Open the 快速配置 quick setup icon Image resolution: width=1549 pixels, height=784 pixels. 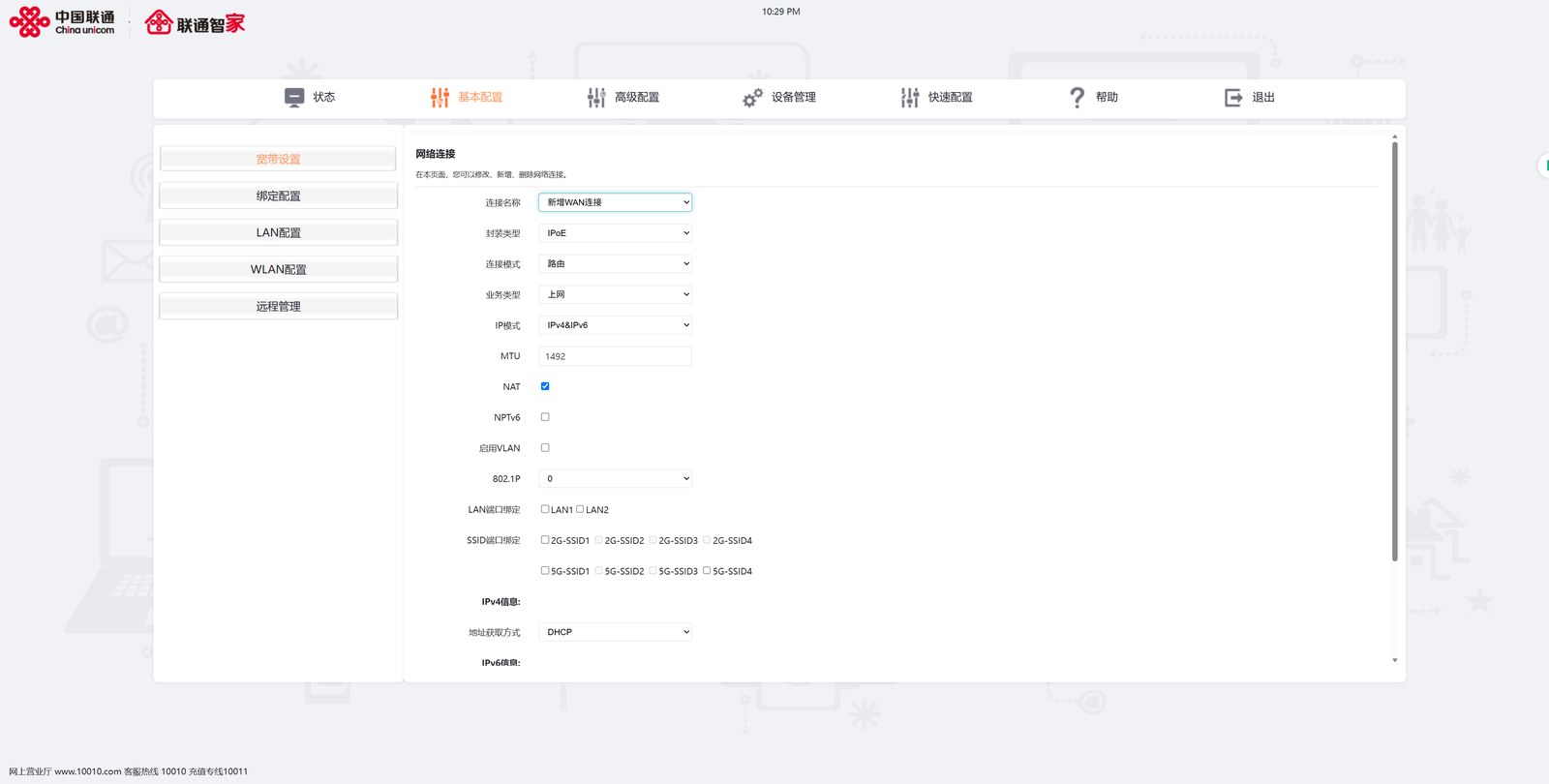(x=910, y=97)
